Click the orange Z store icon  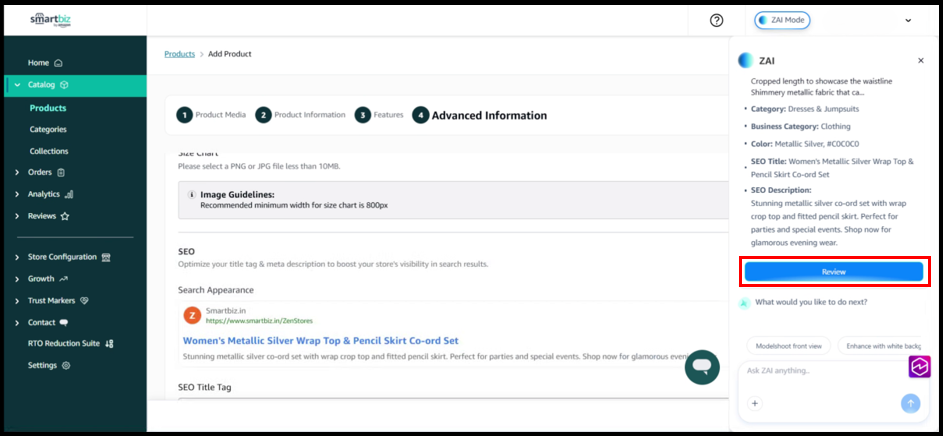[191, 315]
